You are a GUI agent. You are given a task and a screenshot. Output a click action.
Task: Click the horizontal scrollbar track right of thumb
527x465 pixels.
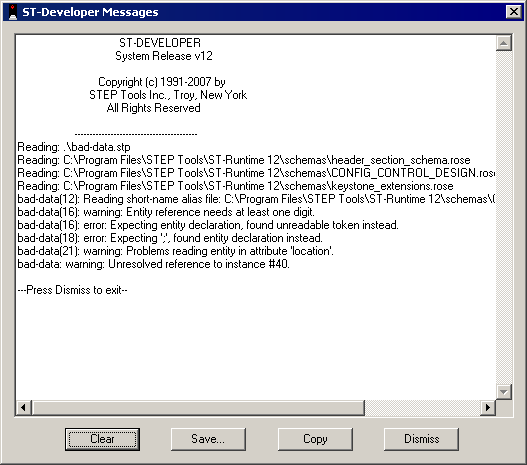tap(422, 408)
